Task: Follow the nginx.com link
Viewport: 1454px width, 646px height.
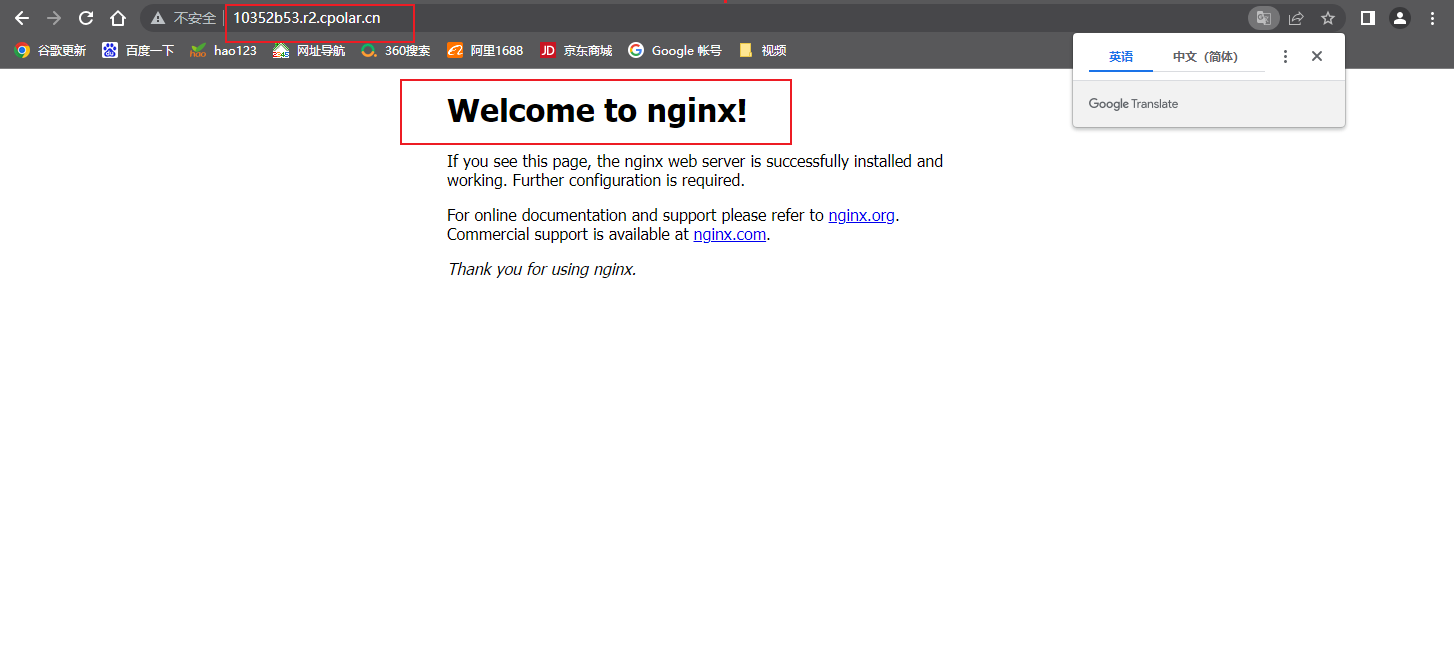Action: point(729,235)
